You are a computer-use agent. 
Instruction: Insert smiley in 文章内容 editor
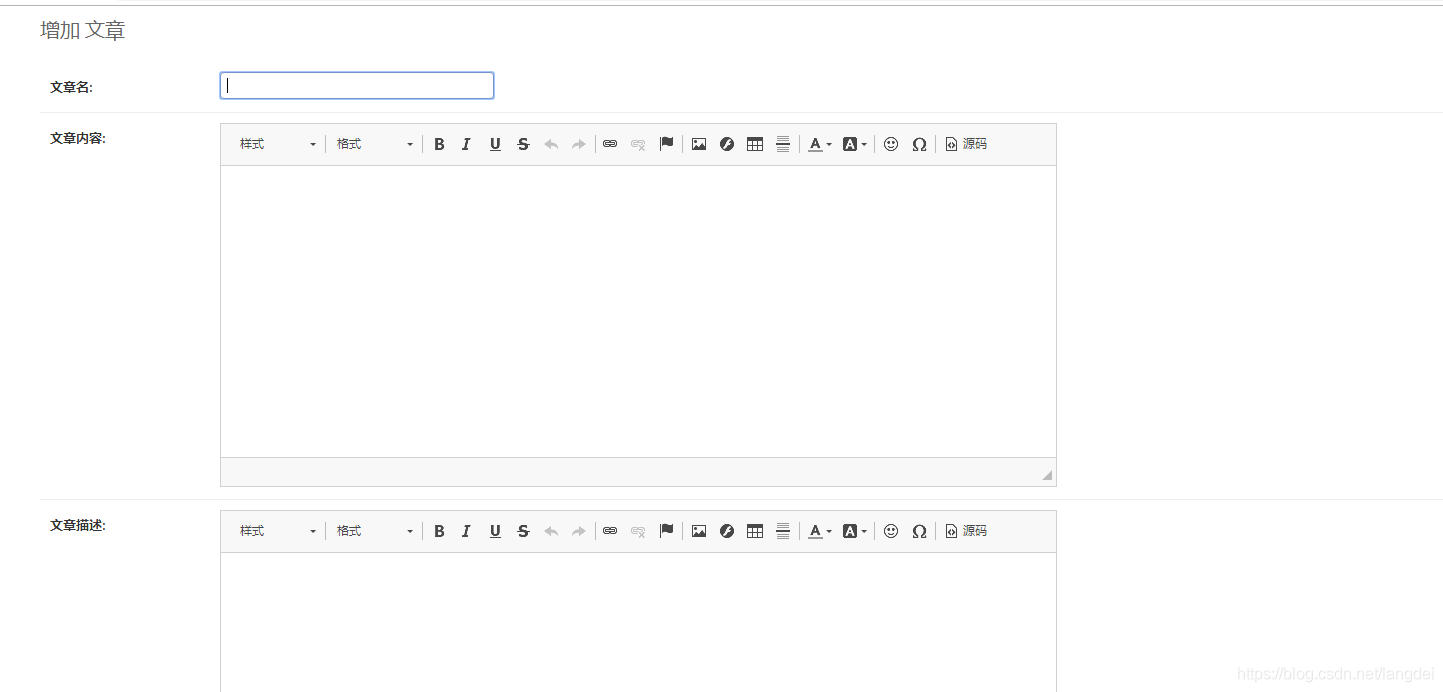point(891,144)
